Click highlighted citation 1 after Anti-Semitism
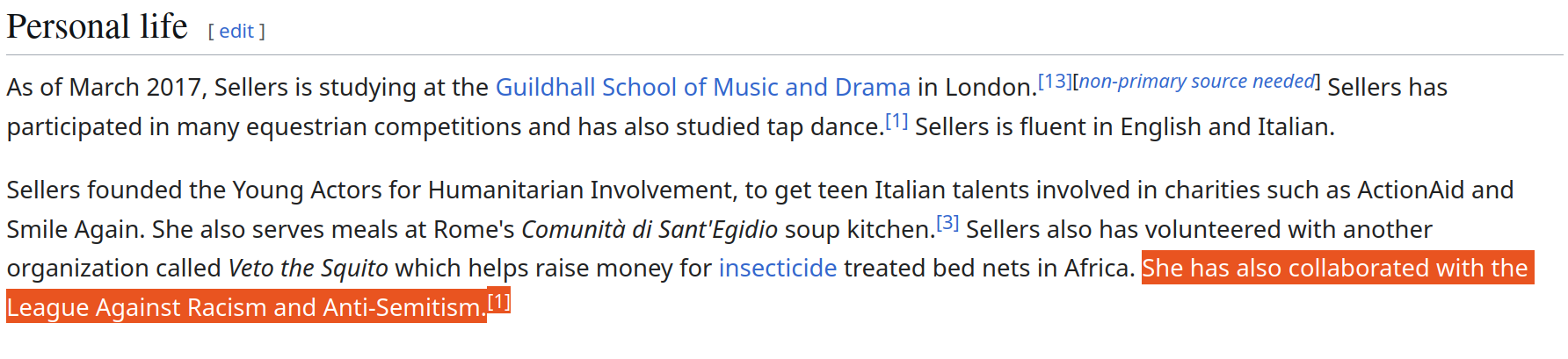The height and width of the screenshot is (359, 1568). click(x=498, y=301)
